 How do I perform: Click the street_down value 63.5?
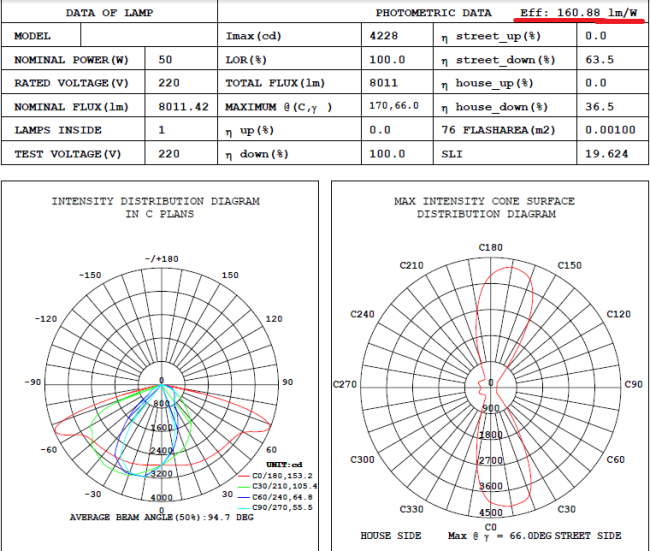[x=596, y=59]
